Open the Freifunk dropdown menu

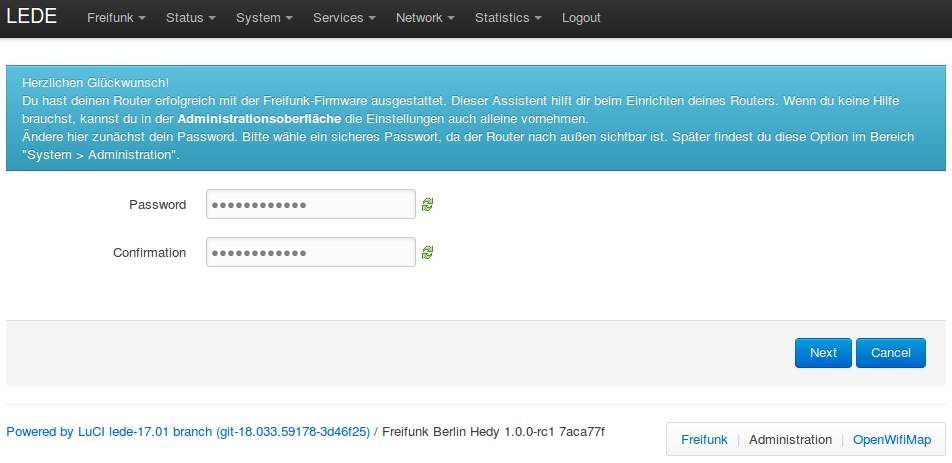tap(116, 18)
